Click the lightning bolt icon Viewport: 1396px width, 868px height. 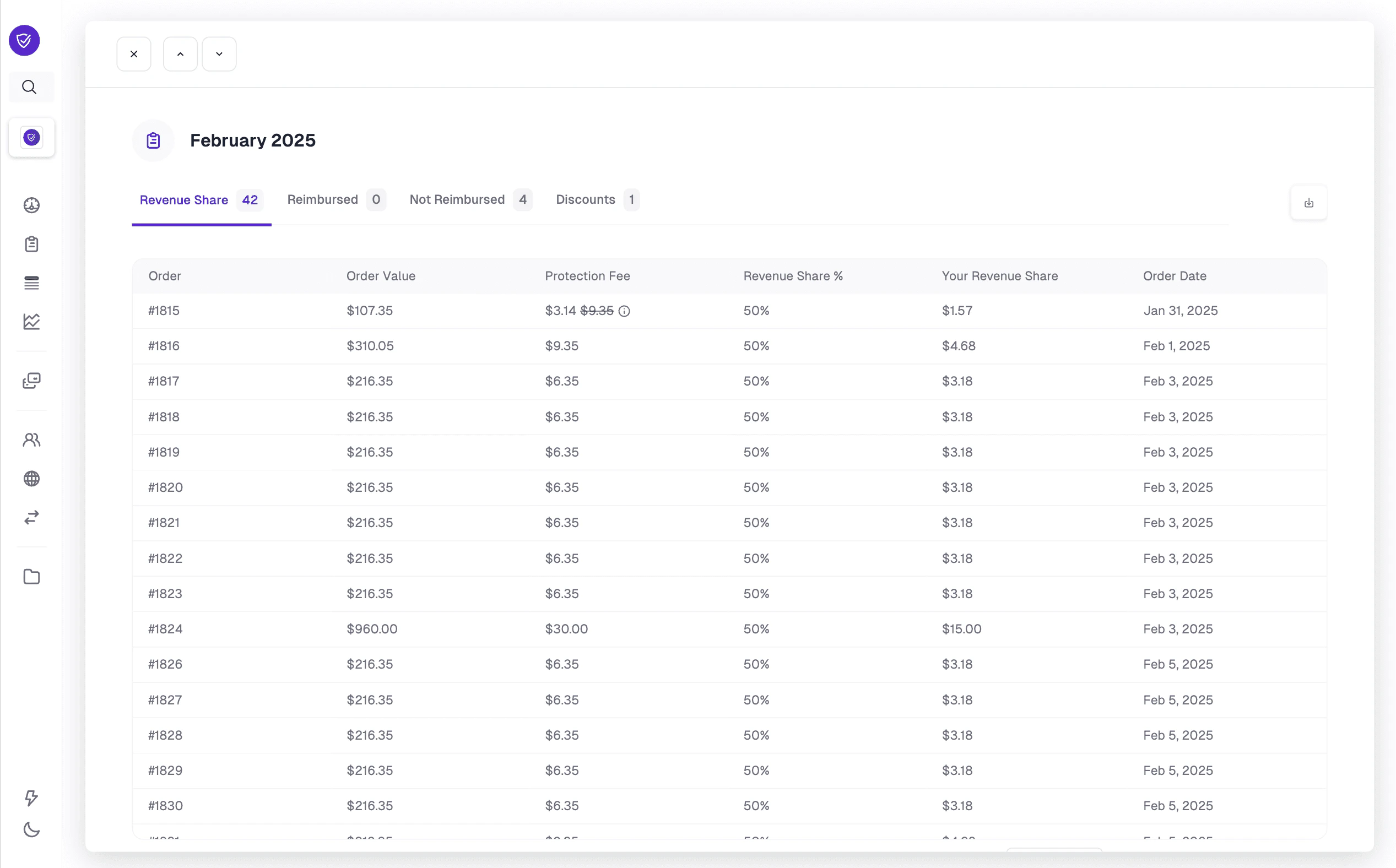(x=31, y=798)
